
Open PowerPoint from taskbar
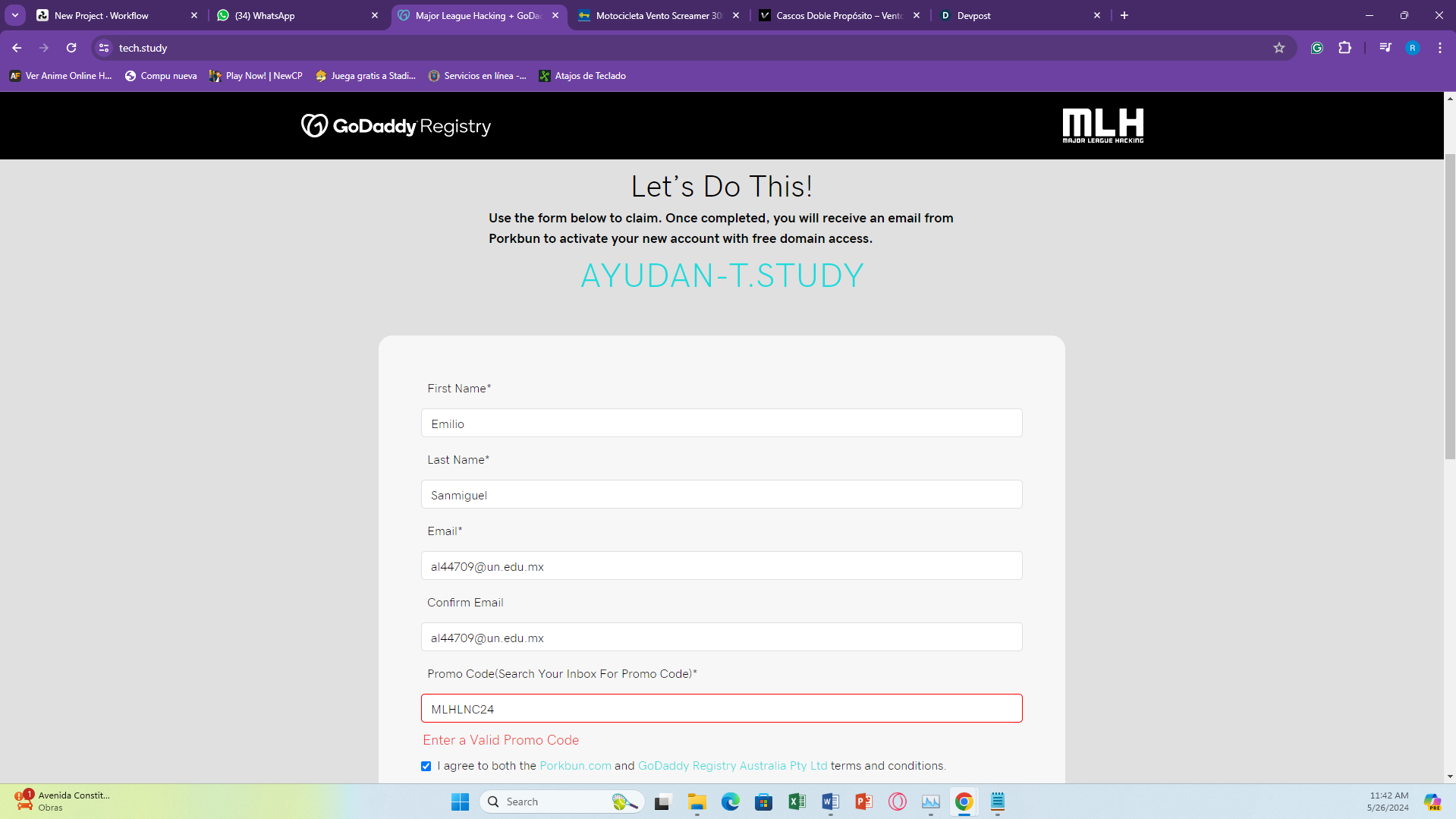click(x=864, y=802)
